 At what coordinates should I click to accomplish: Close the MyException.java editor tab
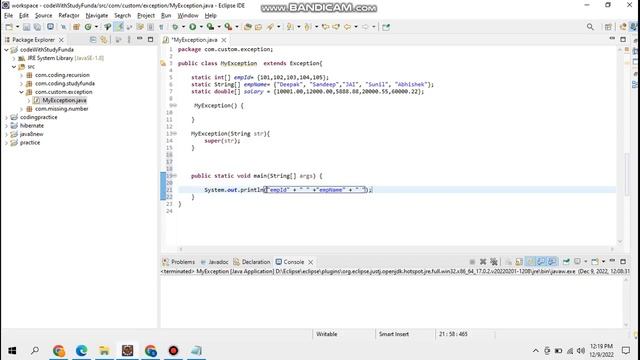(224, 40)
